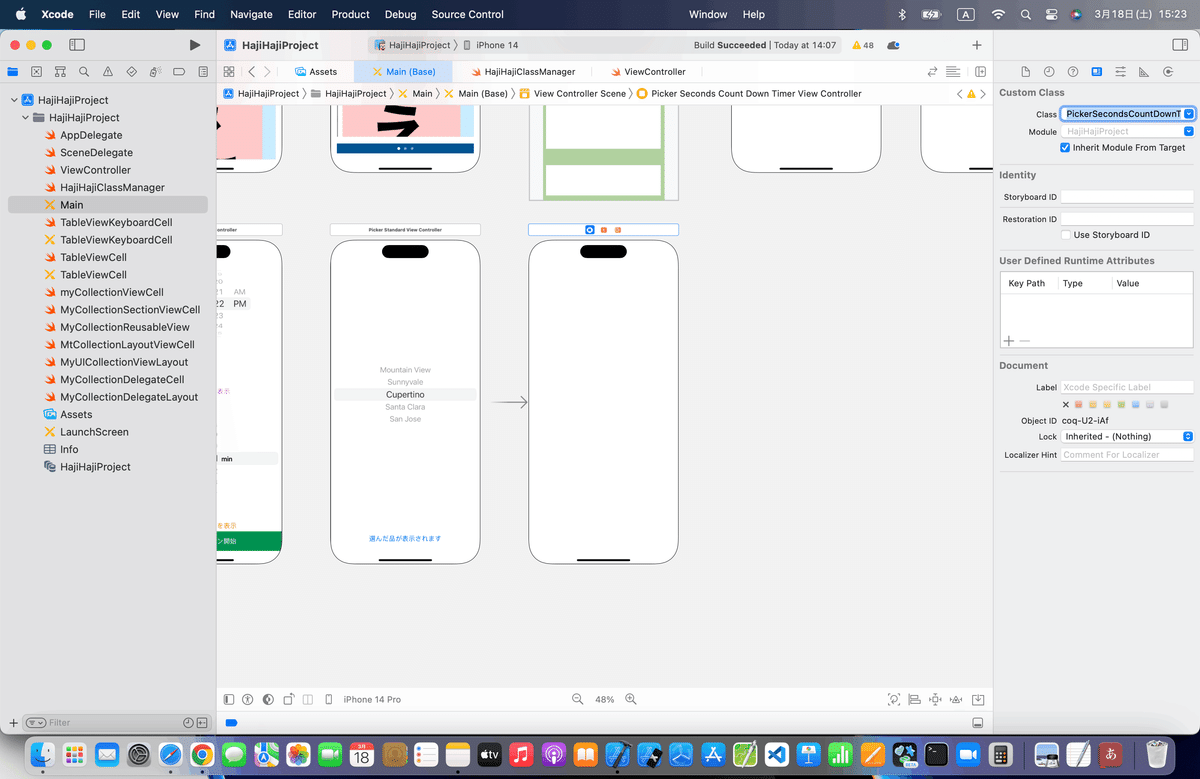
Task: Pick the green document label color
Action: [1122, 405]
